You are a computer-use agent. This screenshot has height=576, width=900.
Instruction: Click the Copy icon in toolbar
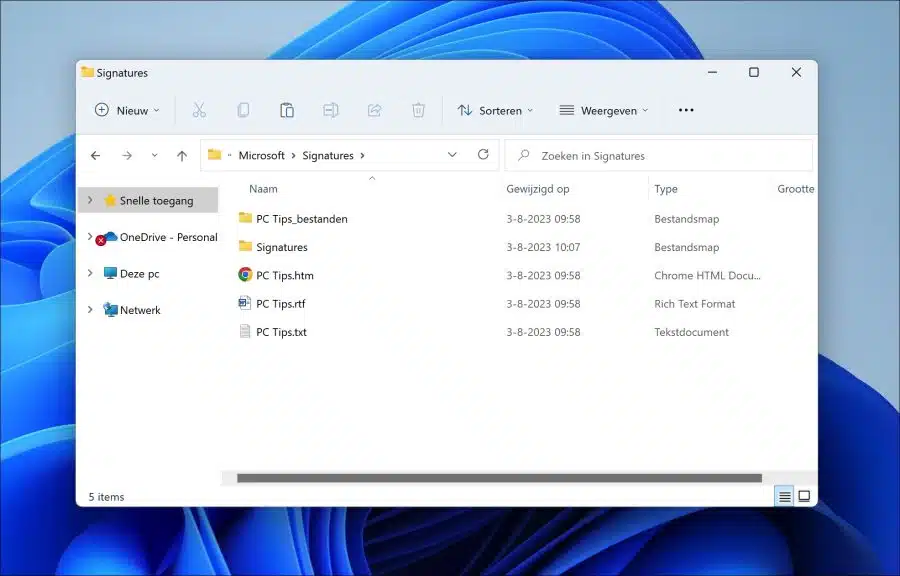pos(243,110)
